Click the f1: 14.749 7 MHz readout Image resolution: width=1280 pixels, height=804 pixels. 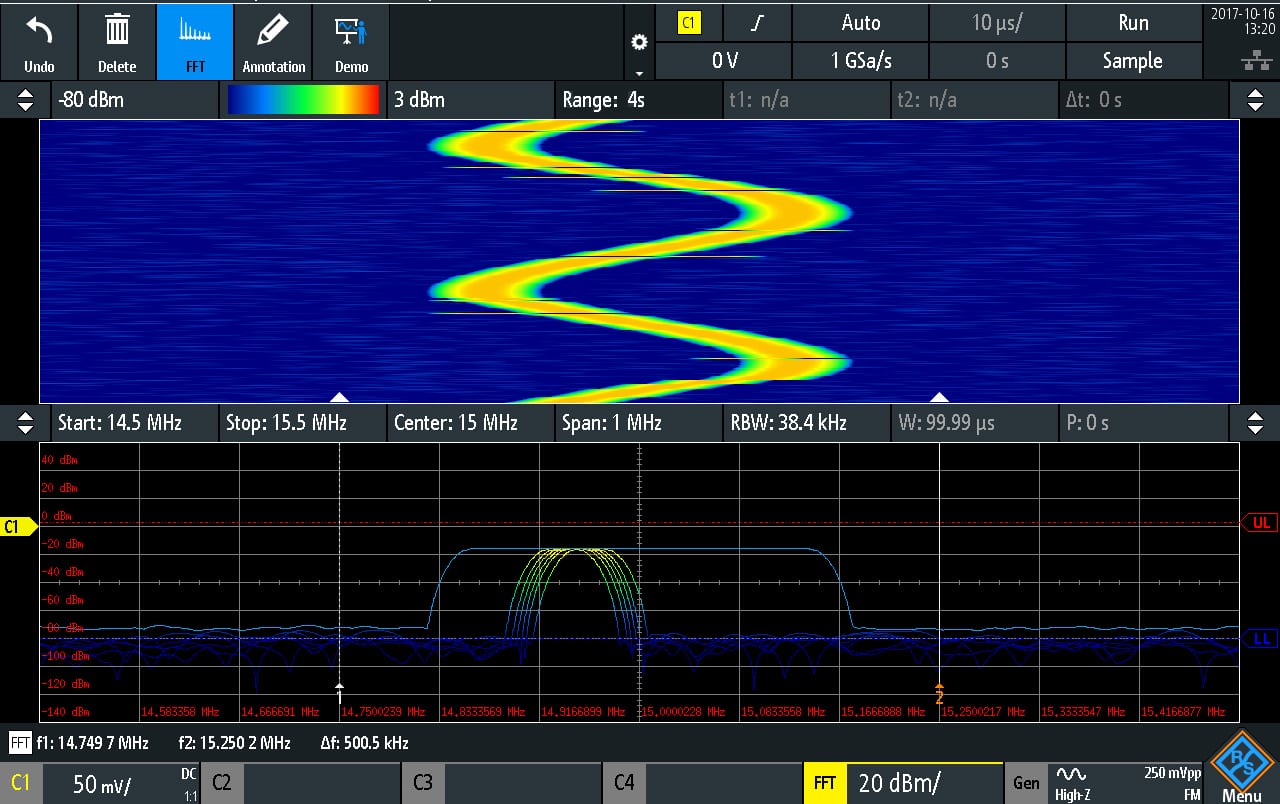(x=92, y=743)
